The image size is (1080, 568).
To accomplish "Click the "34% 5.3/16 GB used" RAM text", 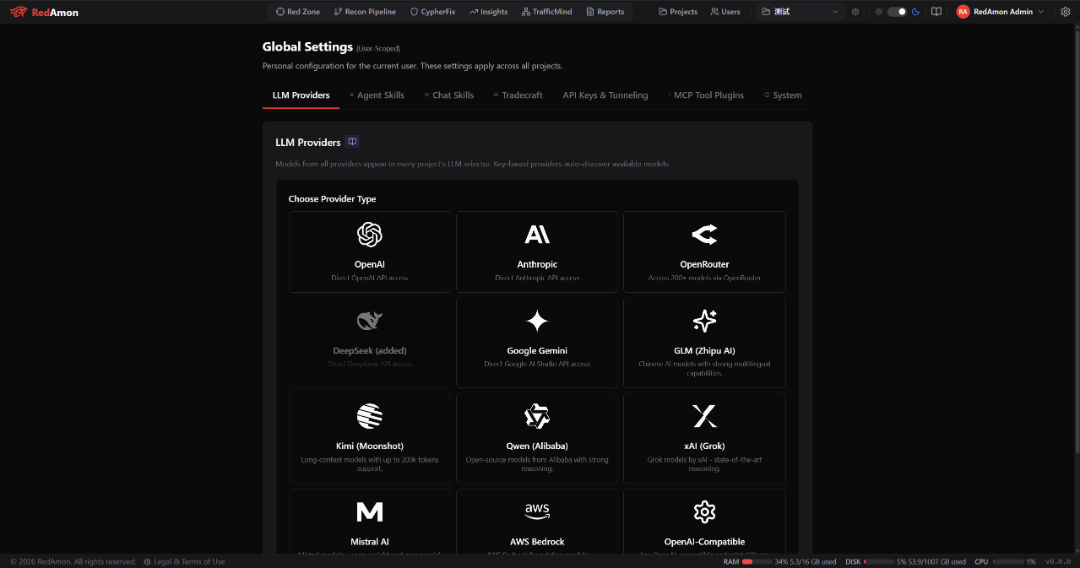I will coord(805,562).
